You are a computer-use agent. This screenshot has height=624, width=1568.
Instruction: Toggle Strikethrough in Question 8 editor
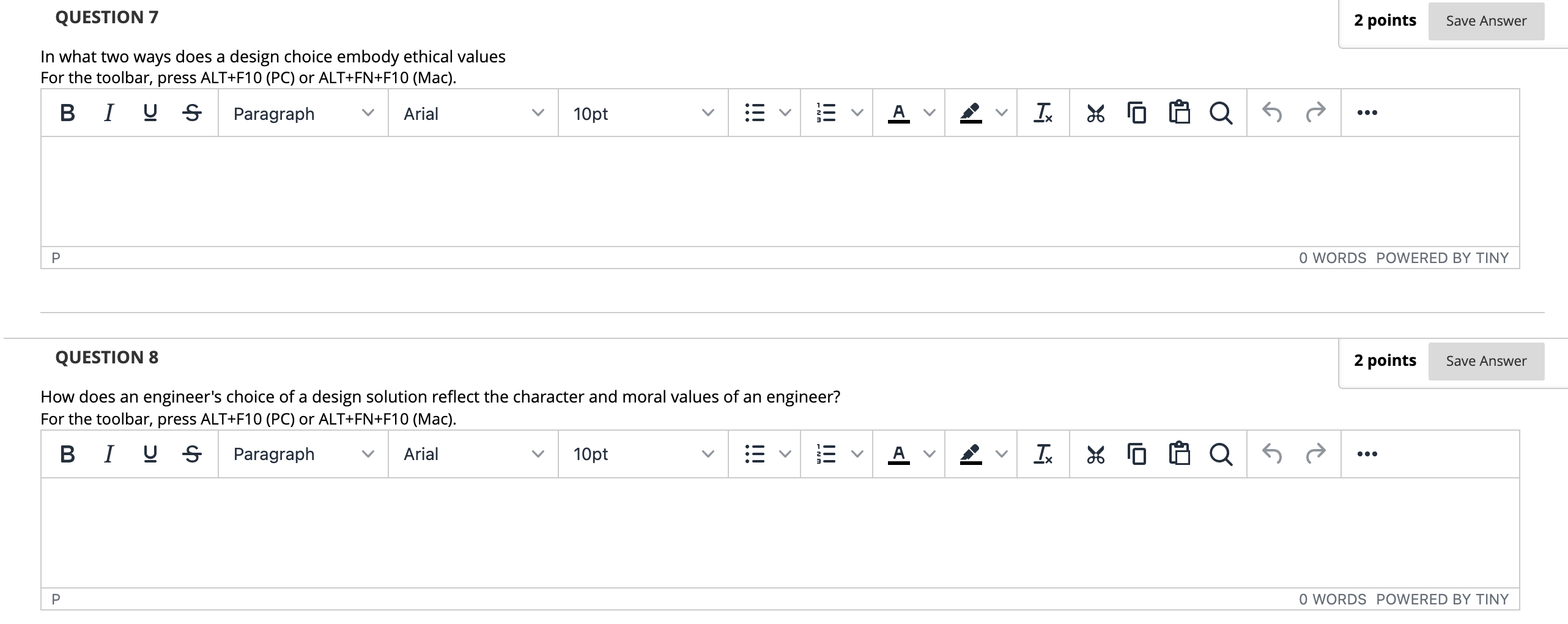tap(192, 454)
